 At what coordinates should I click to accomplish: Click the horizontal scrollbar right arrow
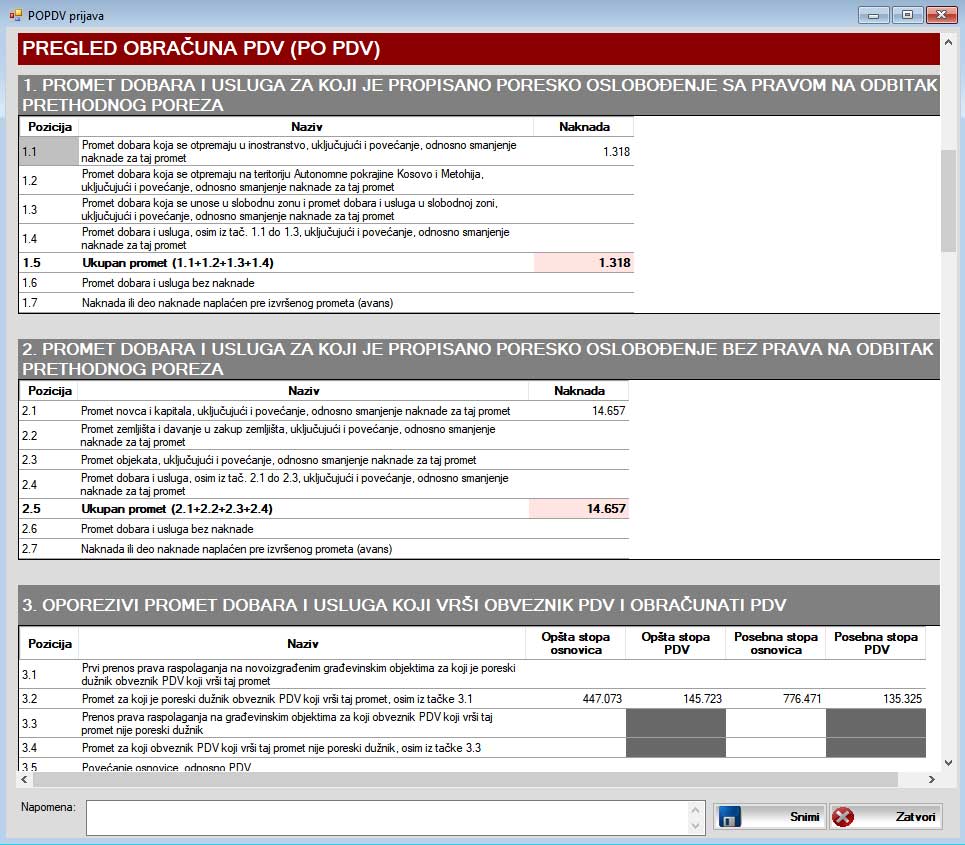pyautogui.click(x=932, y=779)
